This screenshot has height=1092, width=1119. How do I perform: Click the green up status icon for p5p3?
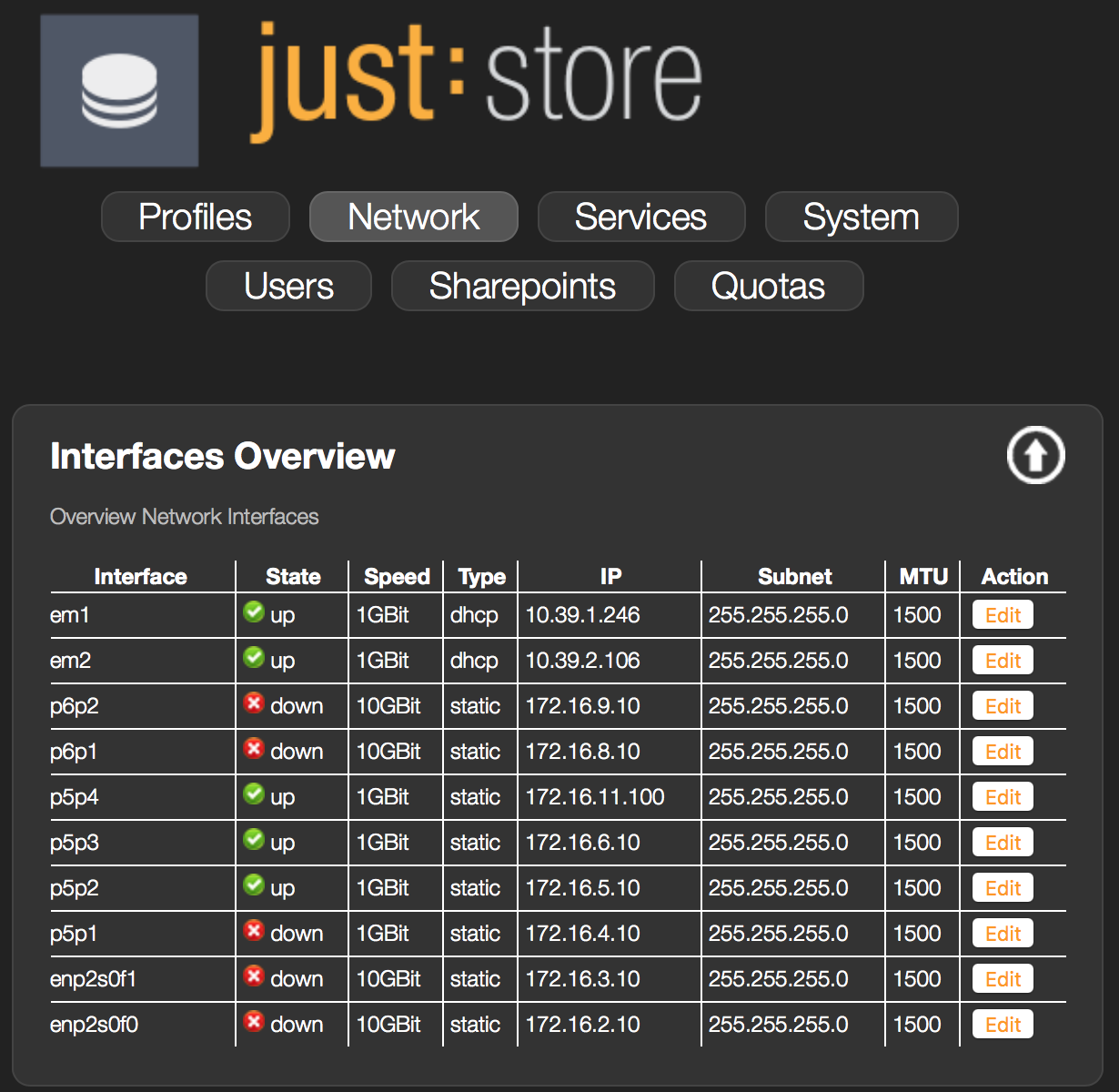point(254,839)
